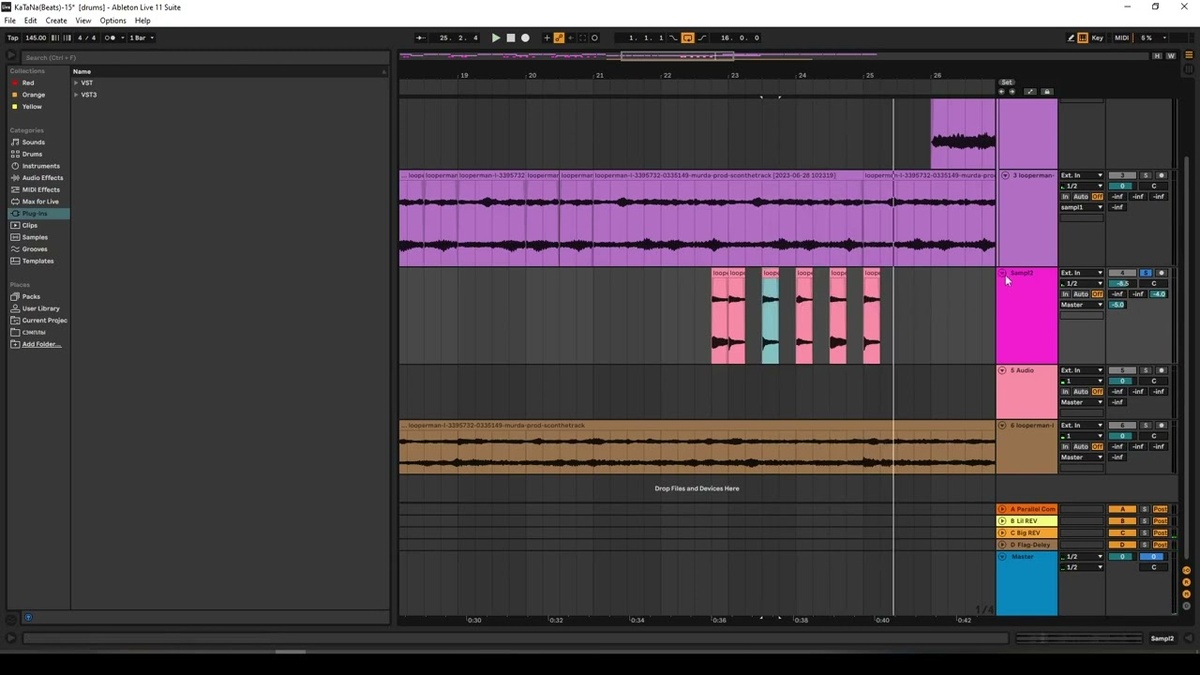Open Packs in Places

[31, 297]
